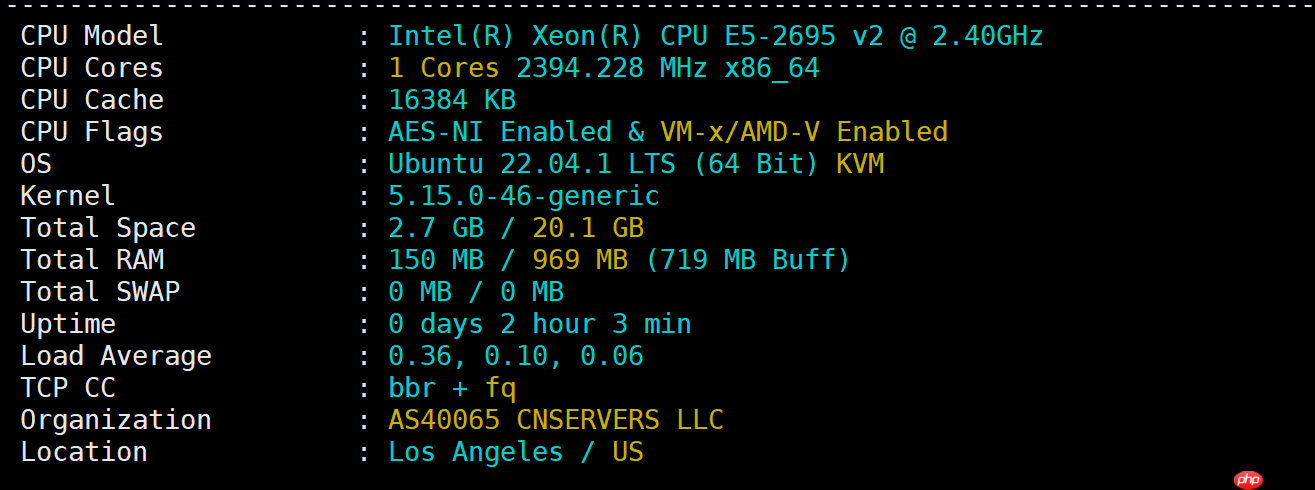The image size is (1315, 490).
Task: Click the yellow KVM text
Action: click(x=859, y=164)
